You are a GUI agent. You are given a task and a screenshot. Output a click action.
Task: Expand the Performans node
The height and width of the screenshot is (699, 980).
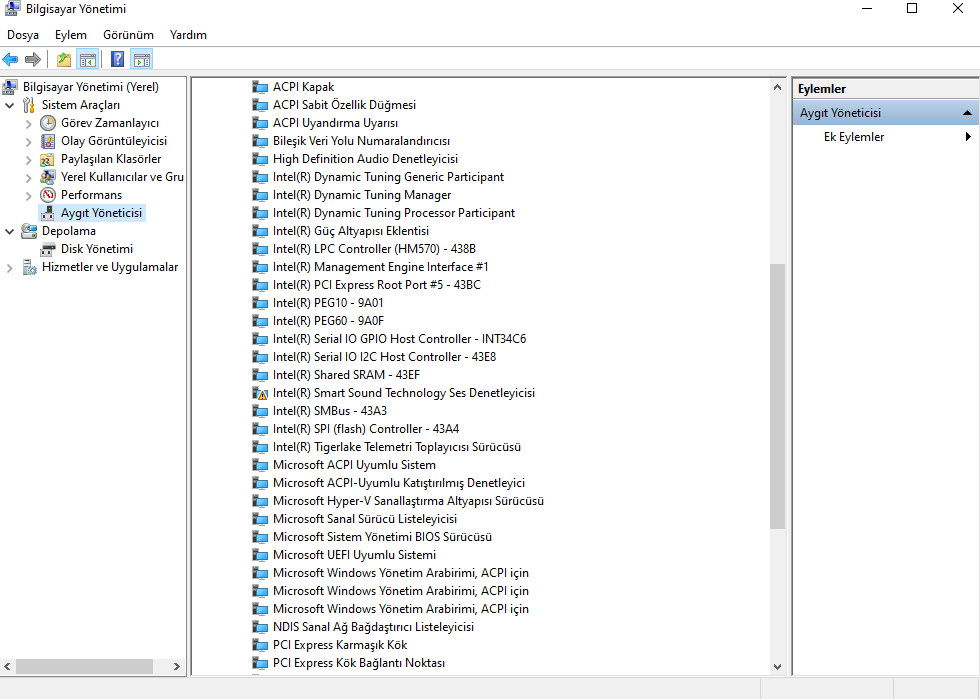pyautogui.click(x=28, y=196)
